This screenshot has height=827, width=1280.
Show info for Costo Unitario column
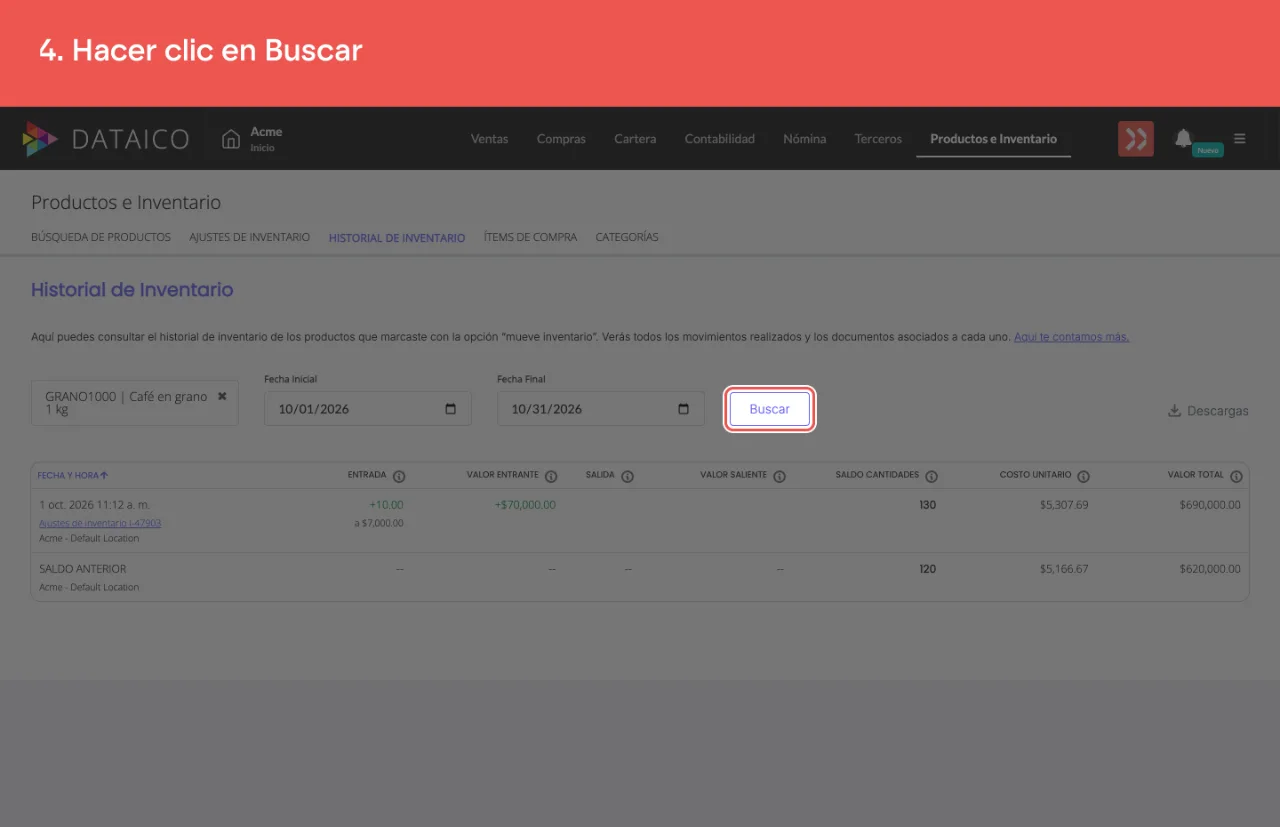(1083, 476)
